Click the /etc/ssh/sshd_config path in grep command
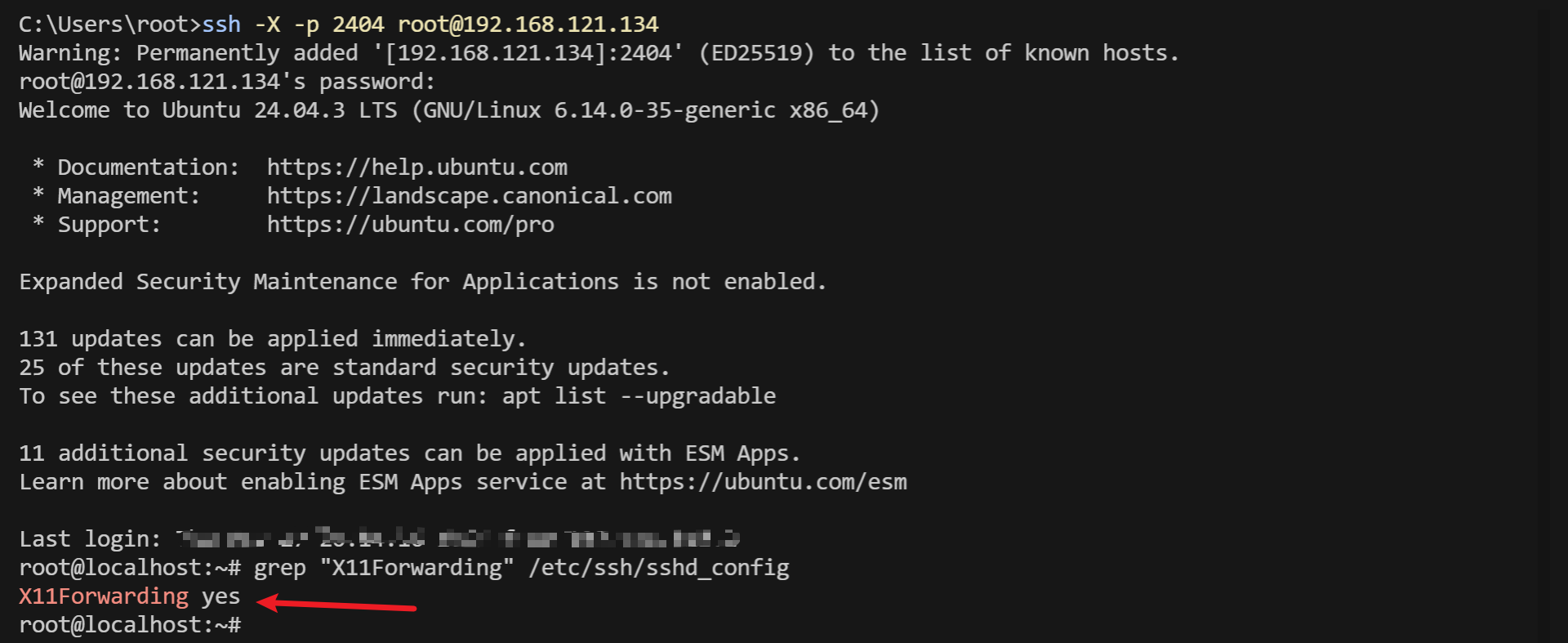Image resolution: width=1568 pixels, height=643 pixels. (659, 568)
